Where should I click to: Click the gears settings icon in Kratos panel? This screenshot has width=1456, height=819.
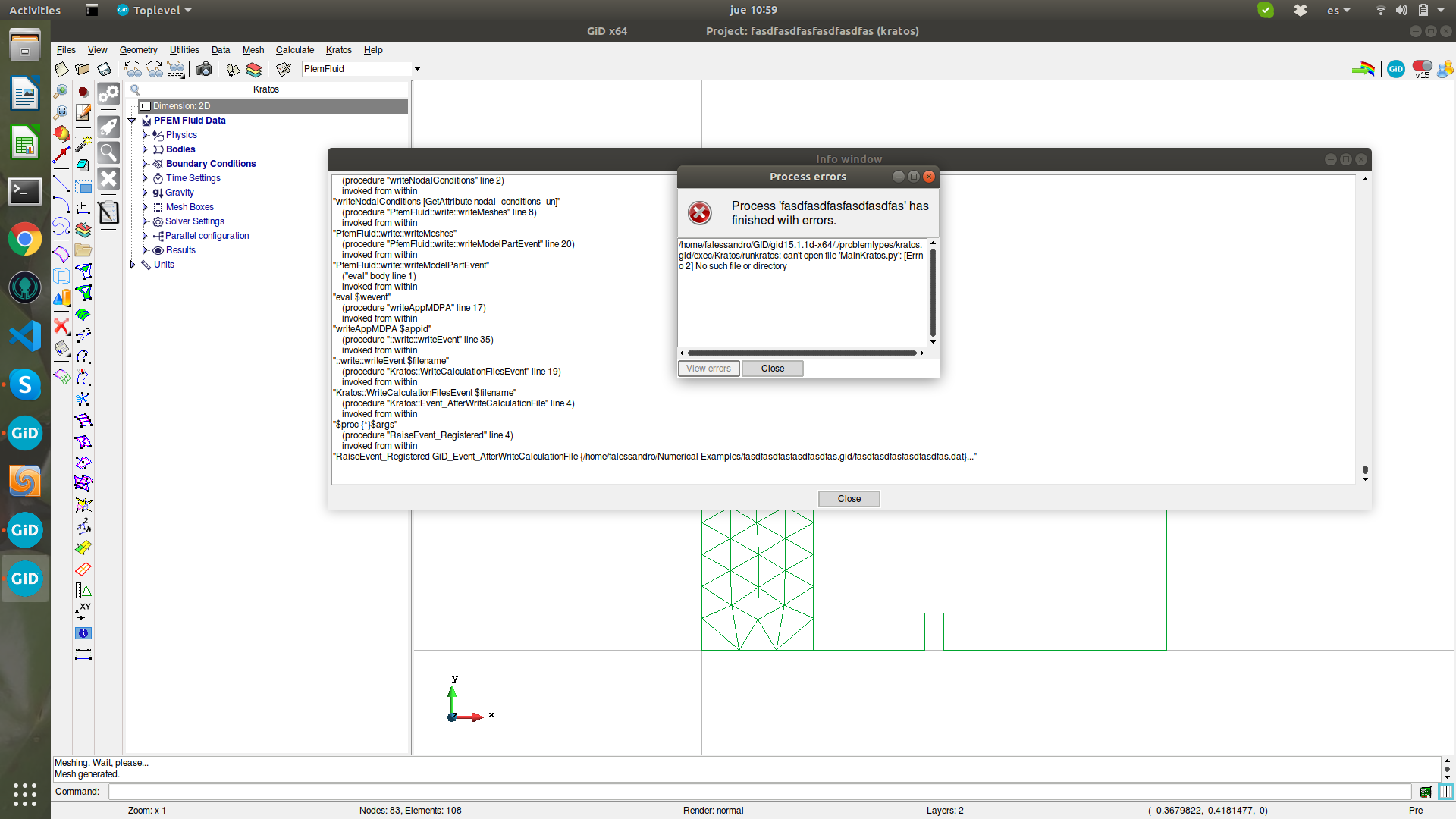(x=108, y=95)
